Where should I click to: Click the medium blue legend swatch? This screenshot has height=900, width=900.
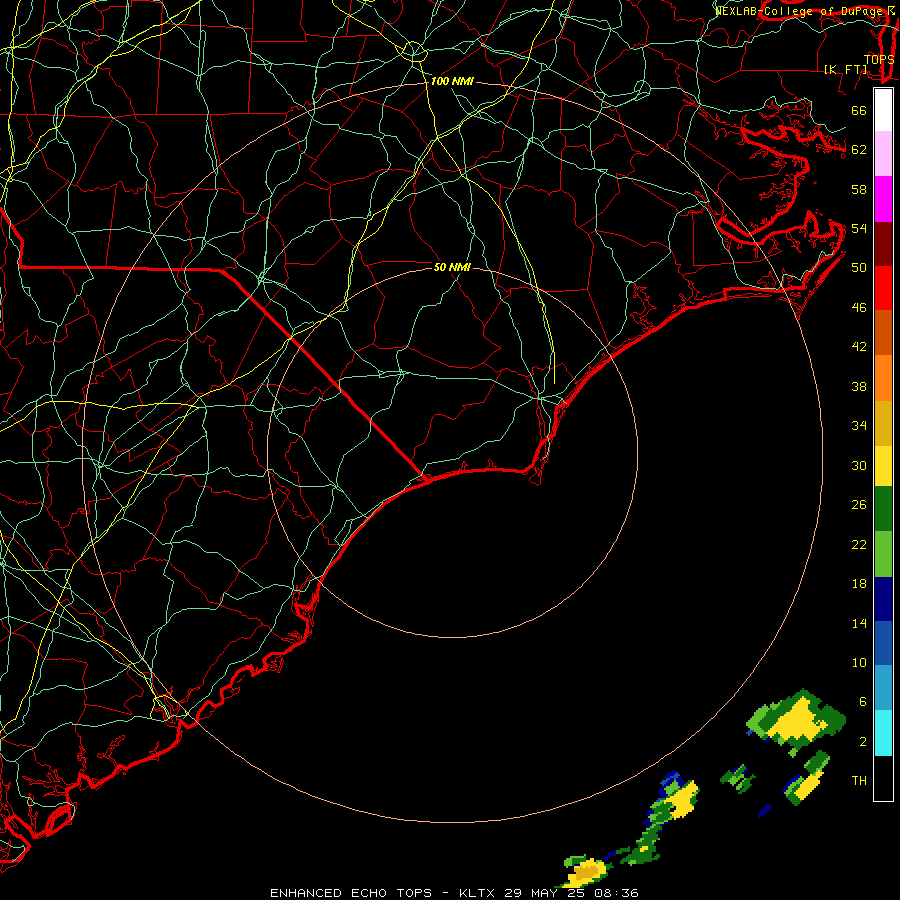tap(883, 643)
